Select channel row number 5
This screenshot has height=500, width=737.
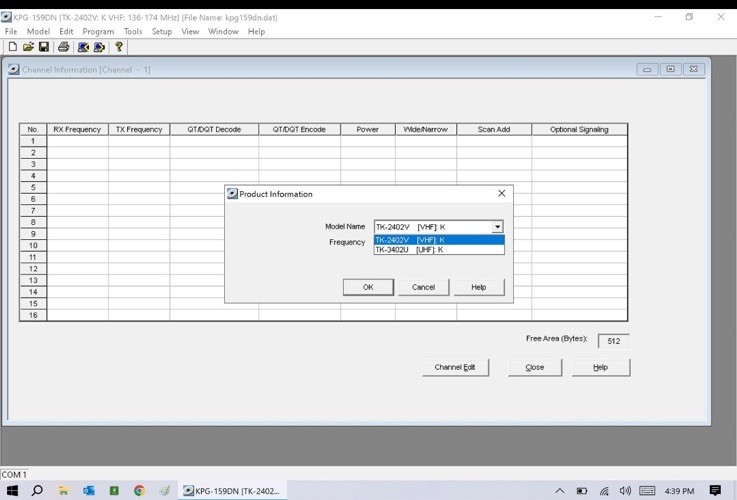33,187
